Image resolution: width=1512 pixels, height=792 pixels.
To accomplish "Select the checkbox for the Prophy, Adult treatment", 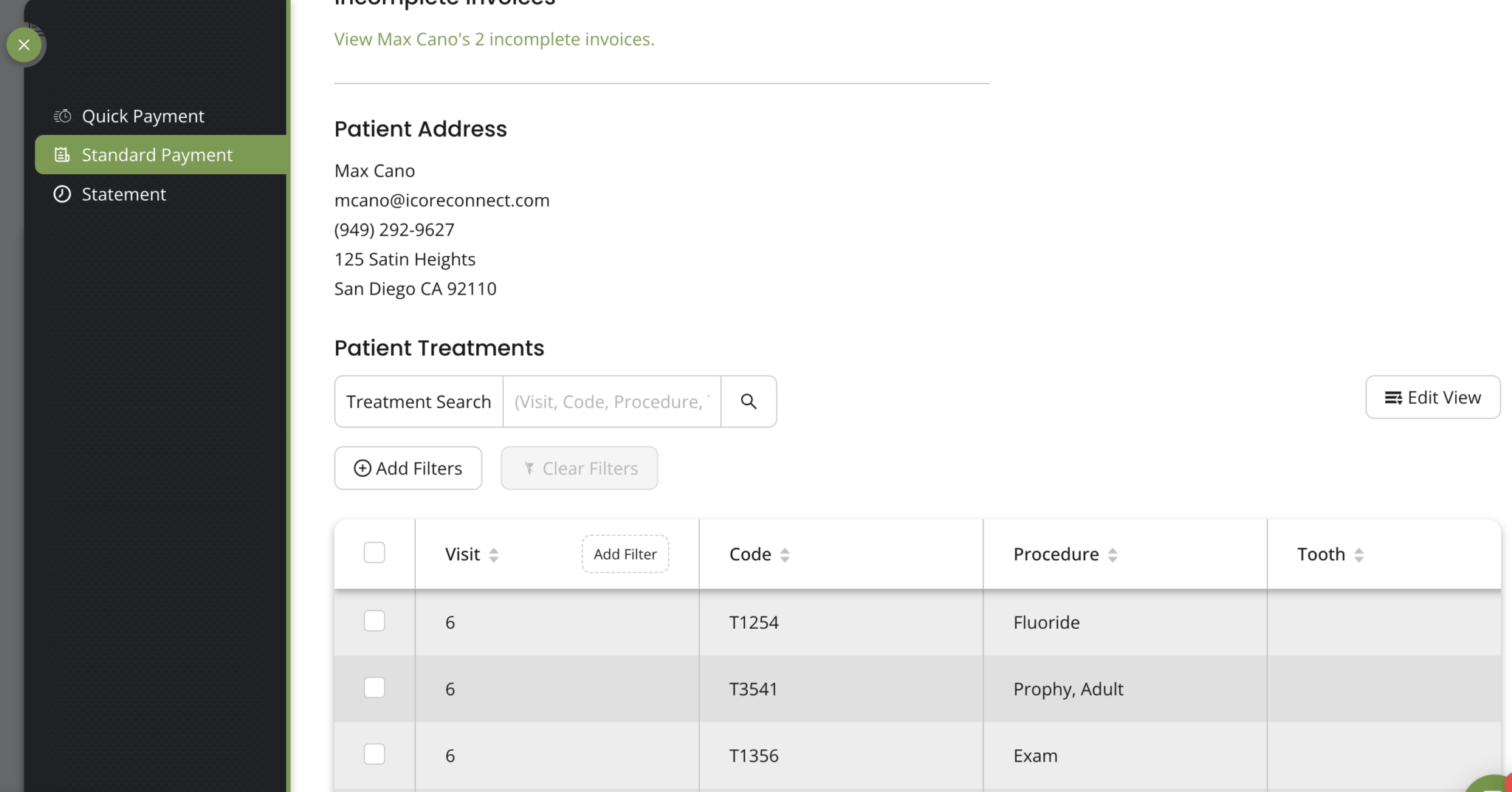I will click(x=374, y=687).
